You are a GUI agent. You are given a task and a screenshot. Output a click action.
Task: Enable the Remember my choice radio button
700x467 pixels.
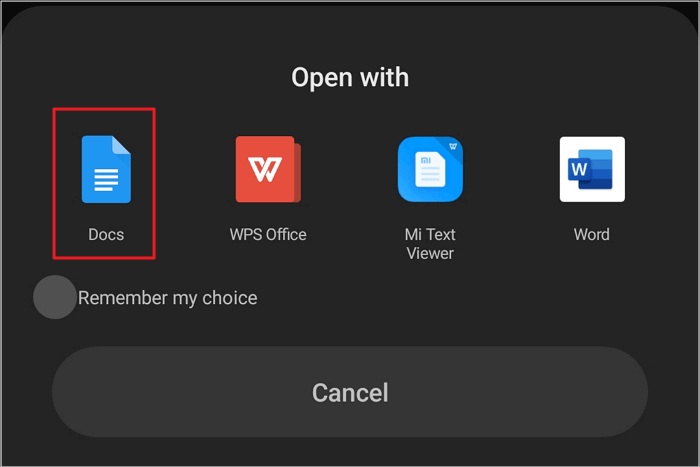click(55, 297)
